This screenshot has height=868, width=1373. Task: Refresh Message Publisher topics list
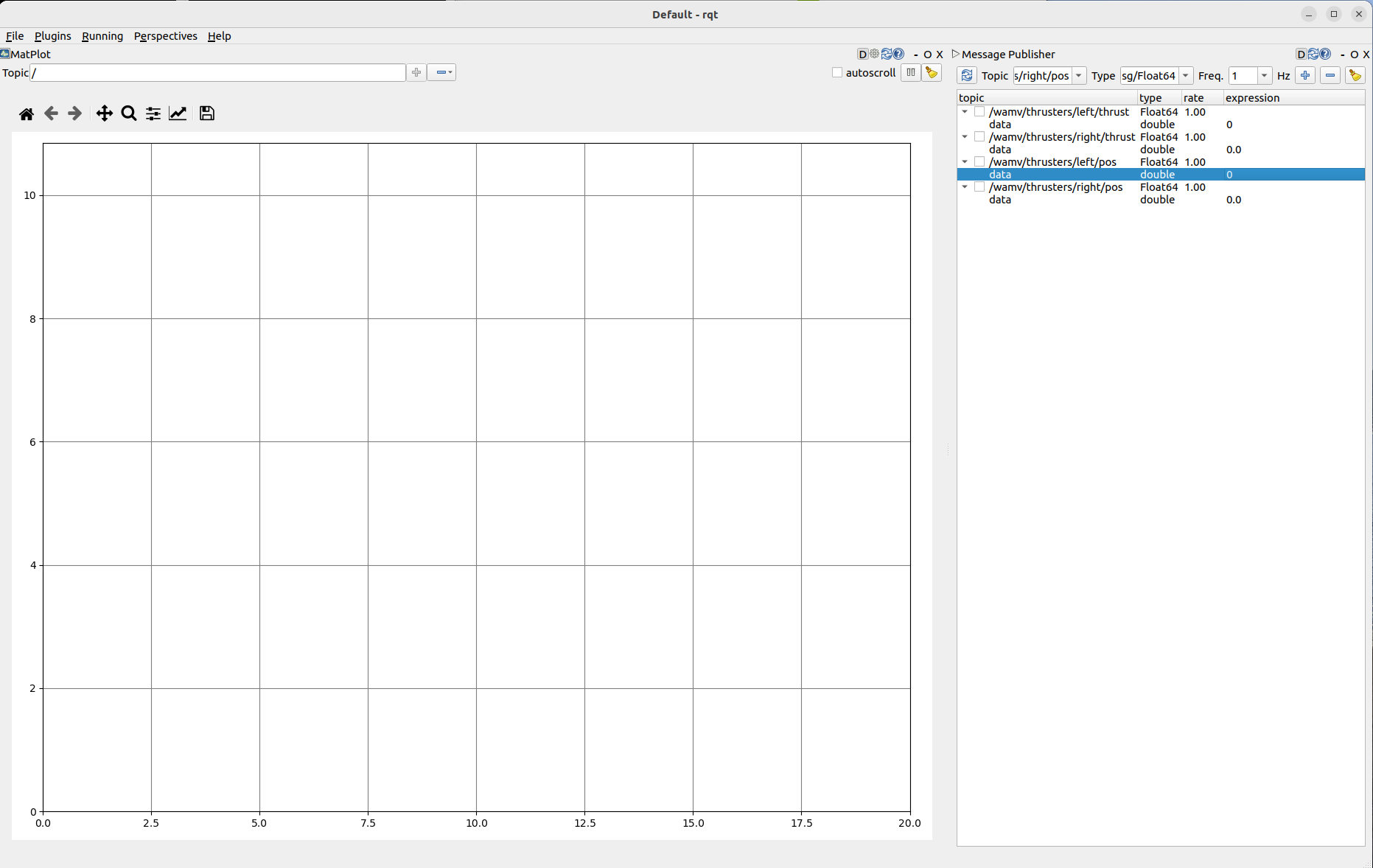click(x=967, y=75)
